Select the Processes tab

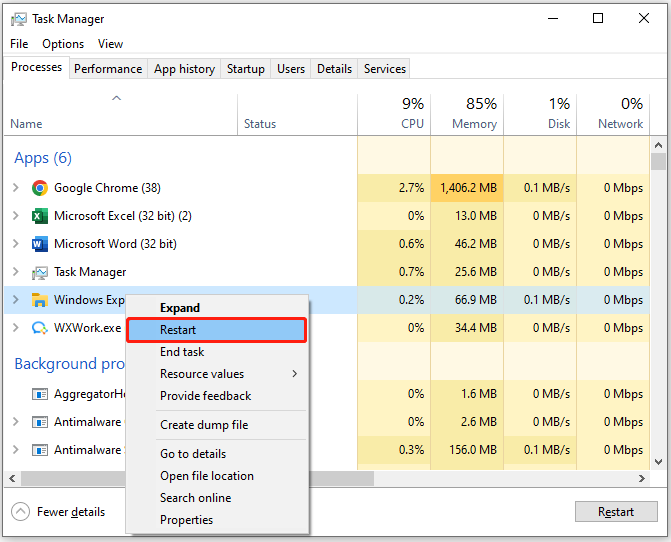(x=36, y=67)
